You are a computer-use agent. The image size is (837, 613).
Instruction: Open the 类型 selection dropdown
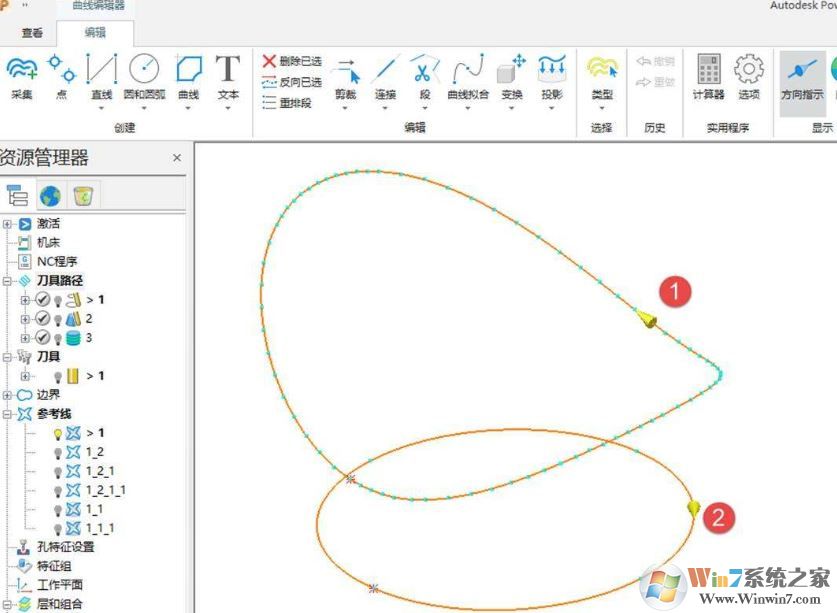[x=602, y=78]
